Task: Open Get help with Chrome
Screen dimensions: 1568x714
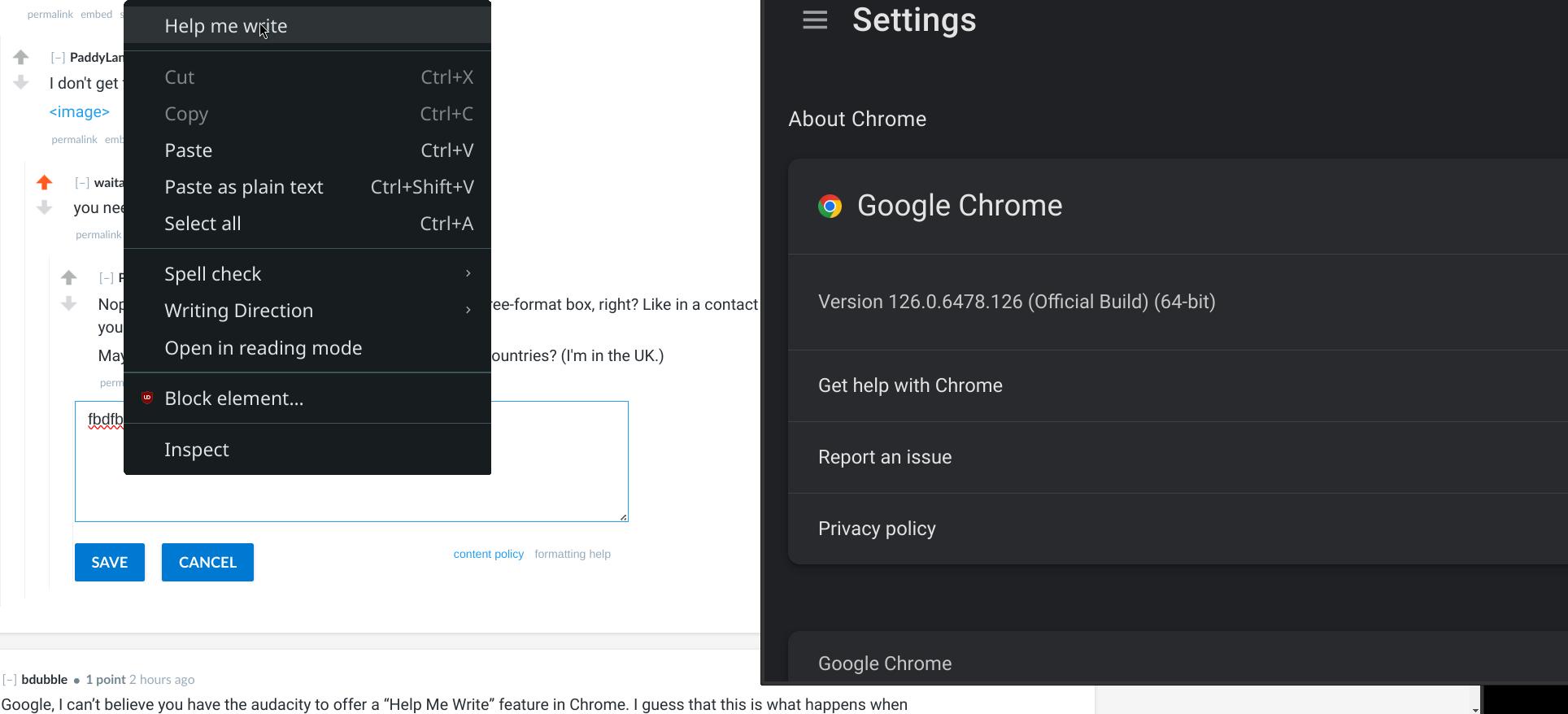Action: [1178, 385]
